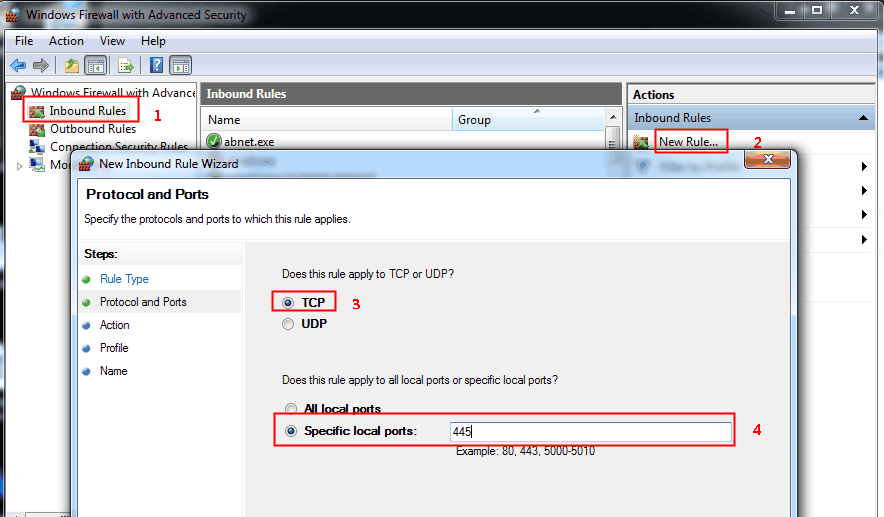This screenshot has width=884, height=517.
Task: Click New Rule... in Actions pane
Action: tap(688, 142)
